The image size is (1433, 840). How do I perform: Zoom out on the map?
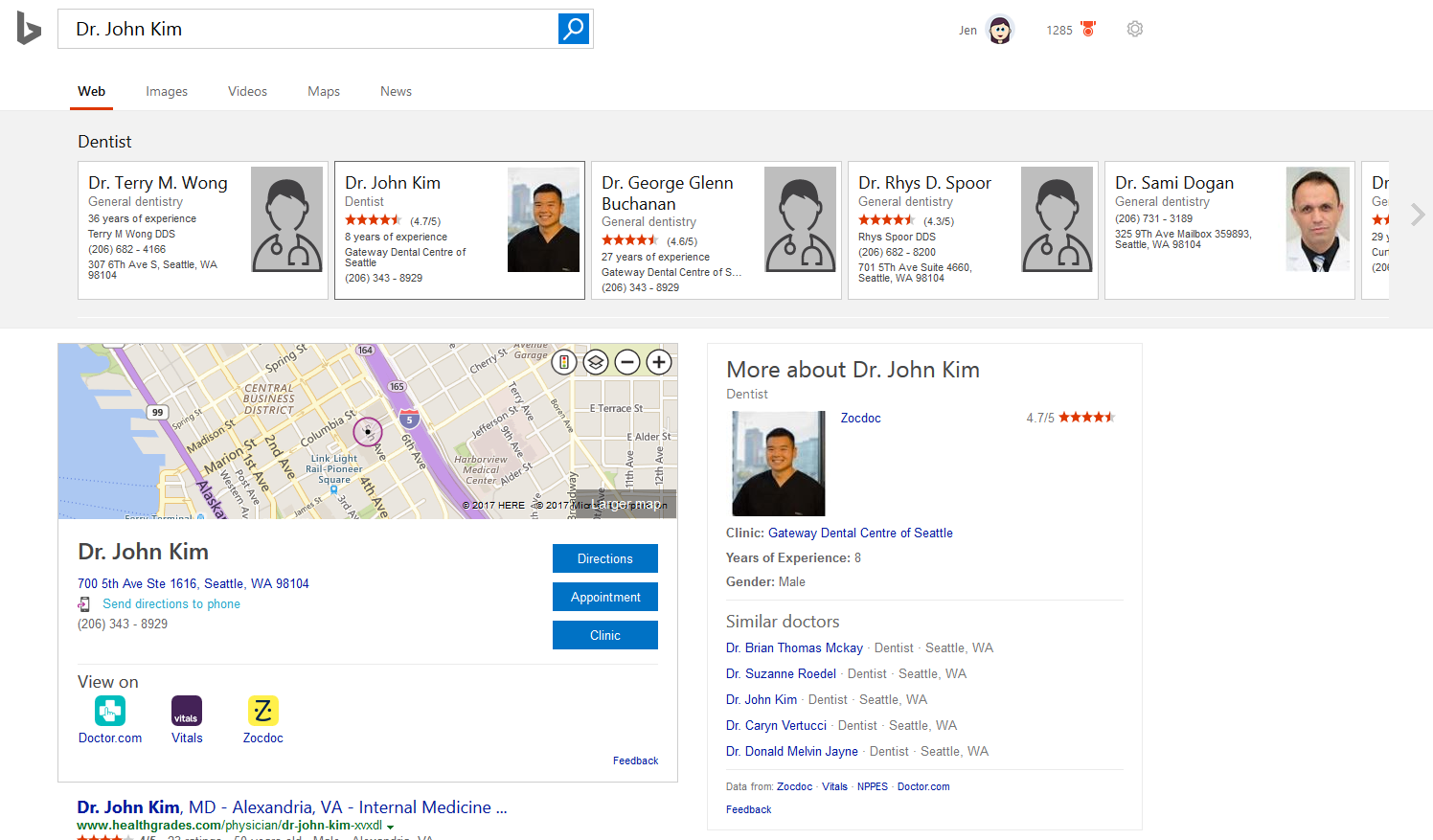(627, 362)
